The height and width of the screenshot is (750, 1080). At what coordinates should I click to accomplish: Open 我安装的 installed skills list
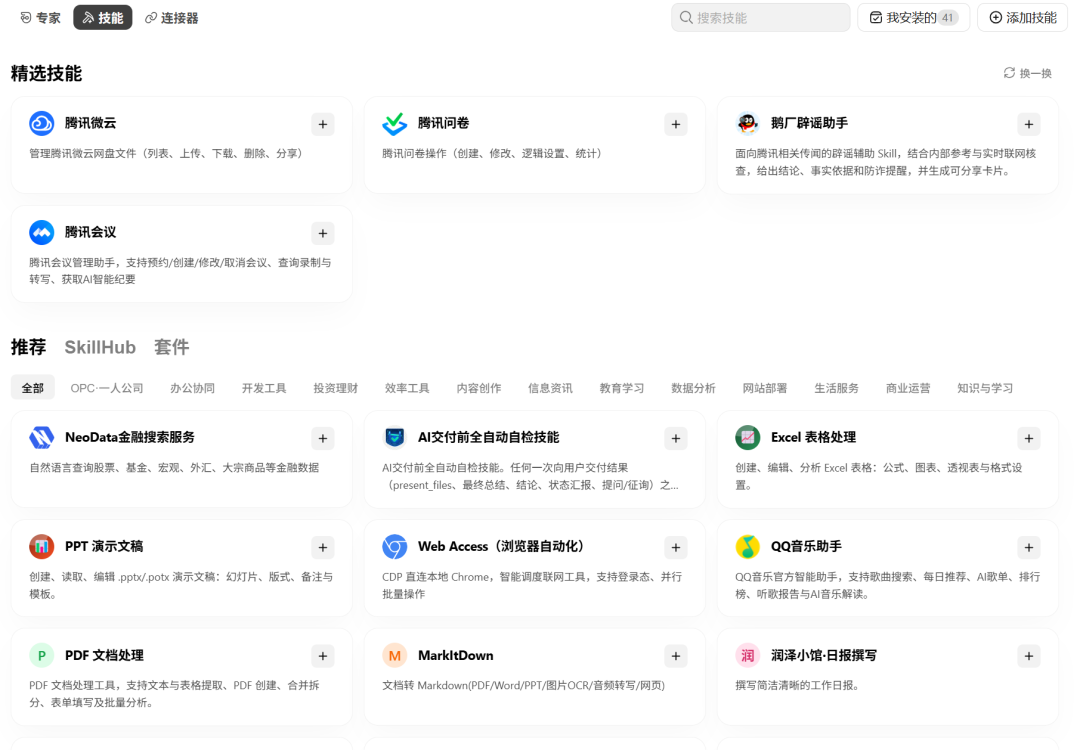coord(913,18)
